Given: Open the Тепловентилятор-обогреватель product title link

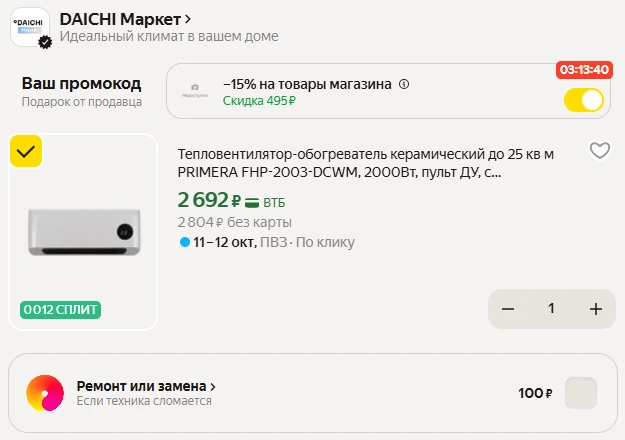Looking at the screenshot, I should [x=366, y=163].
